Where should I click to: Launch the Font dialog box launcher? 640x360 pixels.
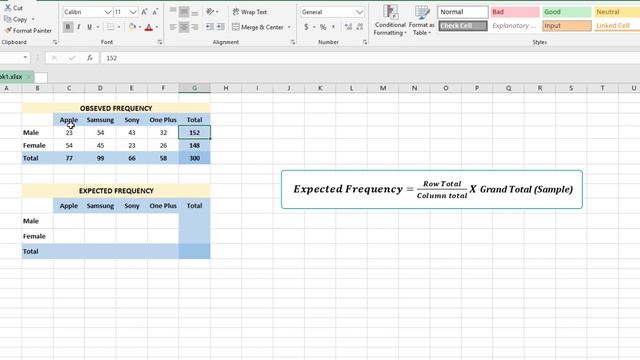pos(160,42)
